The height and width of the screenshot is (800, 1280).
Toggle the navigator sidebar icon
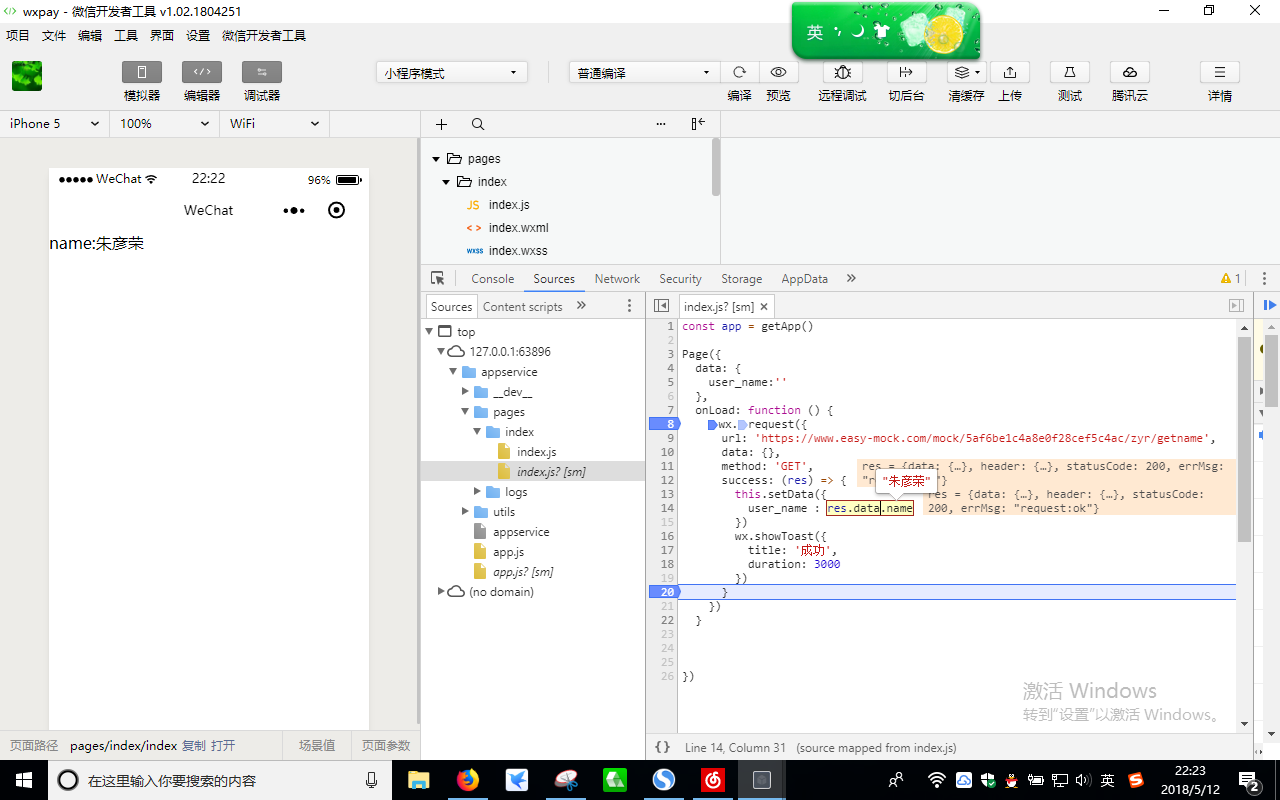(661, 306)
